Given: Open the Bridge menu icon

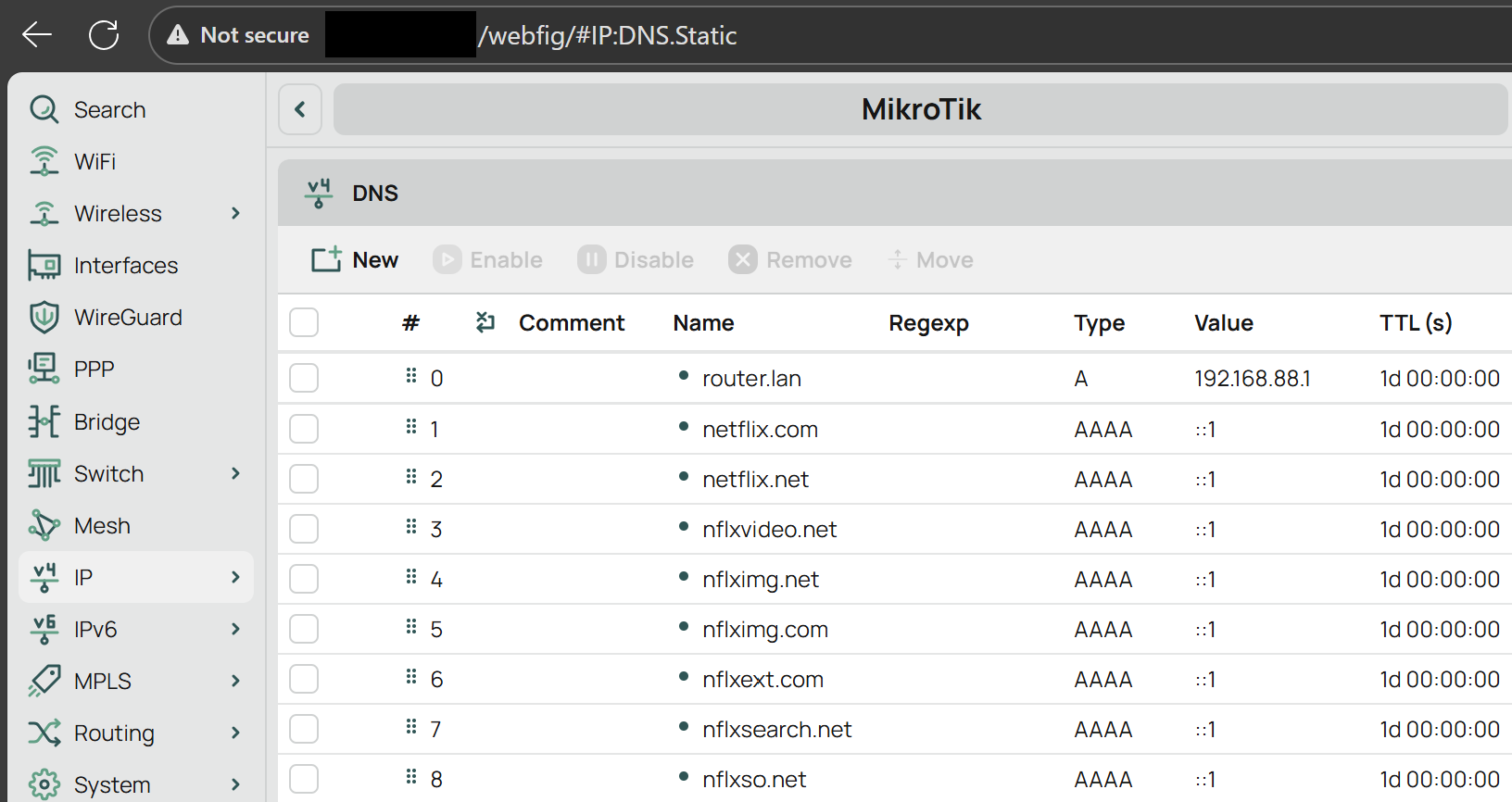Looking at the screenshot, I should coord(44,421).
